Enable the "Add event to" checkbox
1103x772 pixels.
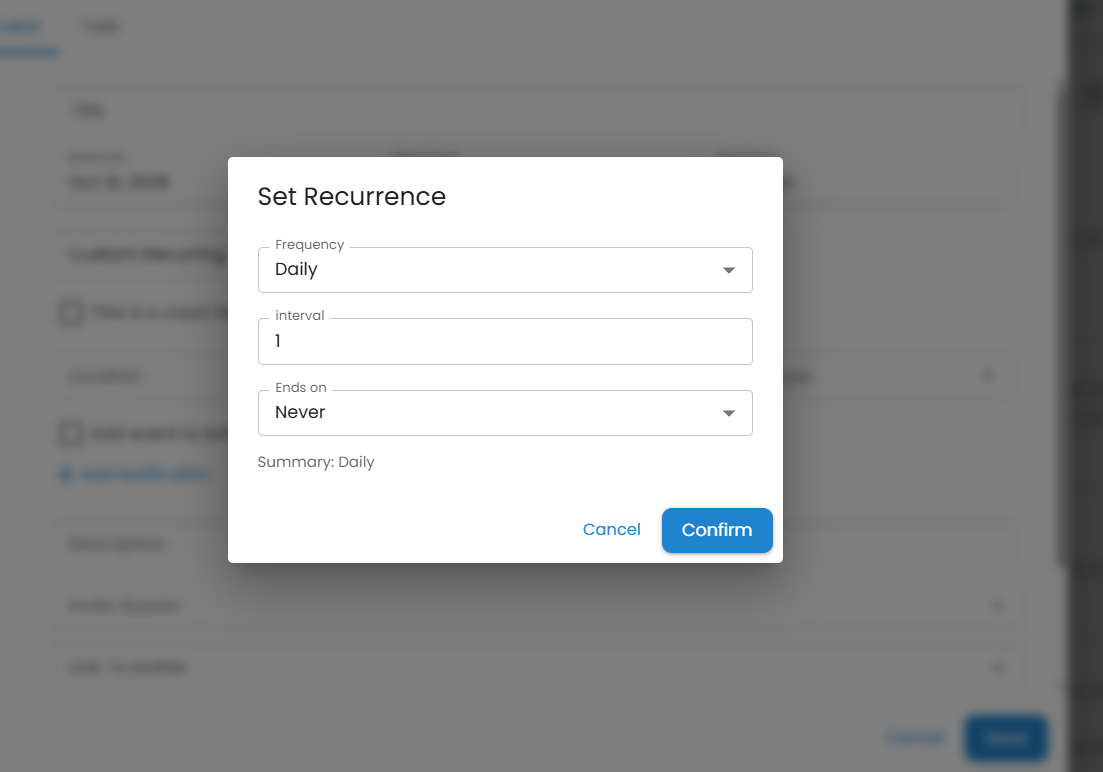point(71,434)
